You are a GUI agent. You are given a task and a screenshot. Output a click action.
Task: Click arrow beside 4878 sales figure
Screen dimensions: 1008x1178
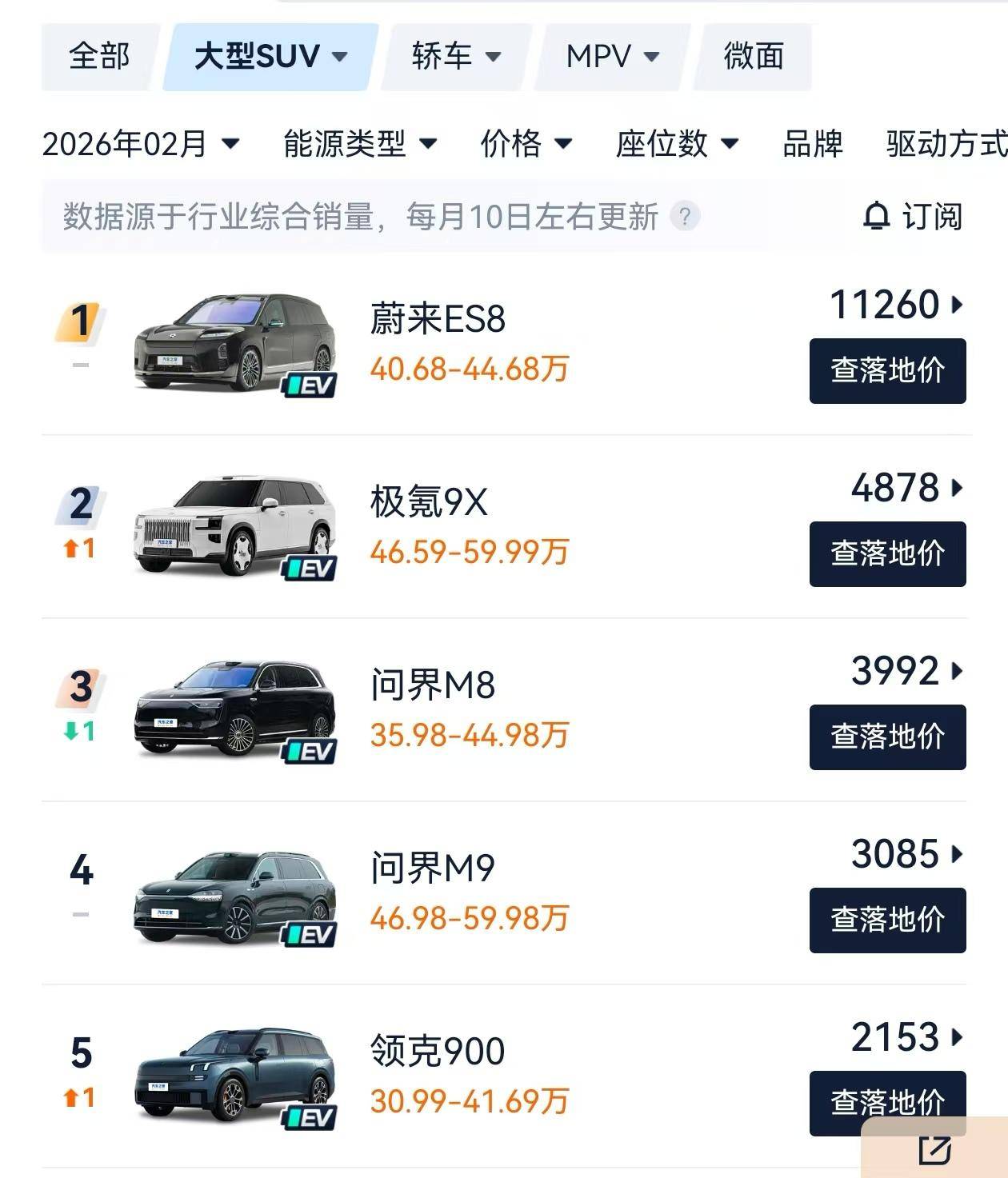coord(957,488)
